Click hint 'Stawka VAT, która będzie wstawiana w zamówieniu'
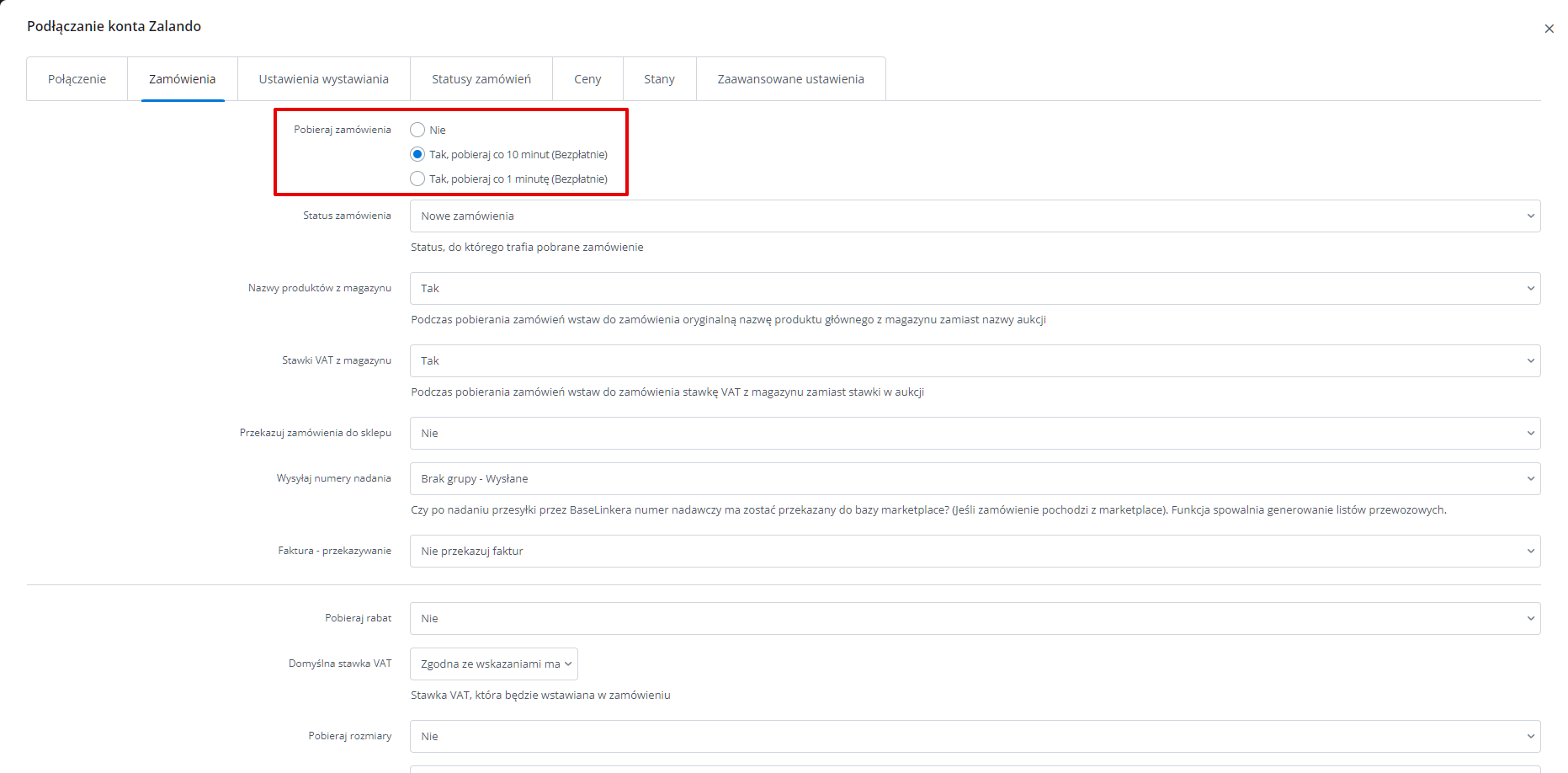1568x773 pixels. pyautogui.click(x=540, y=696)
